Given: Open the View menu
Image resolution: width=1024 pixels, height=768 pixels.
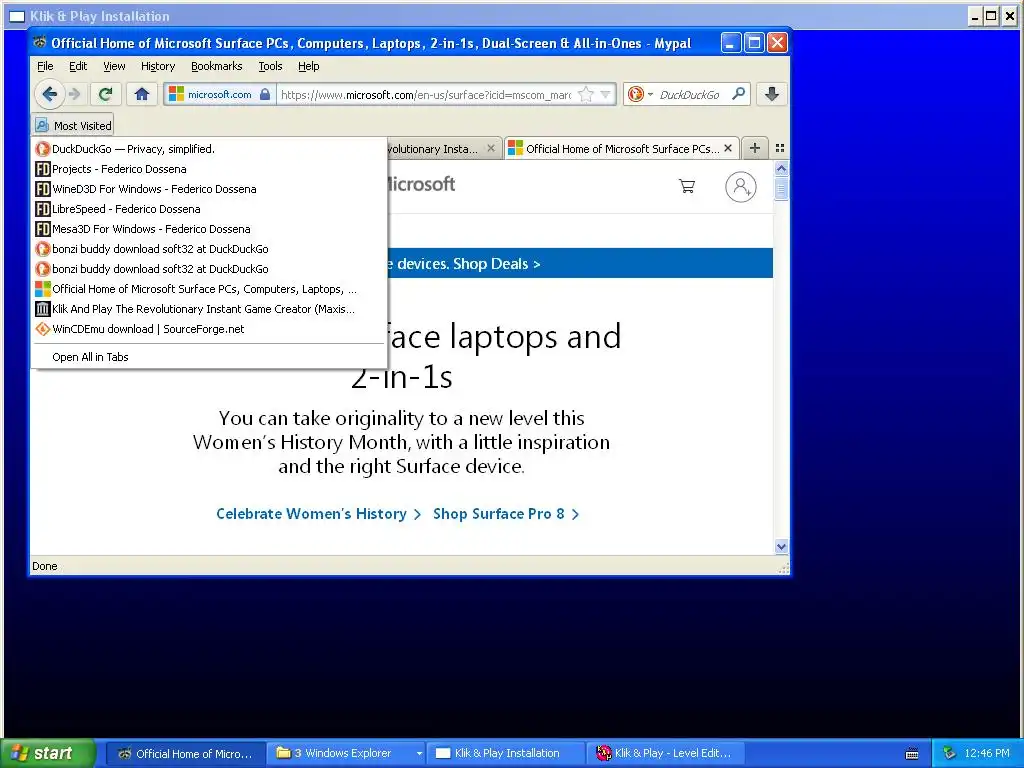Looking at the screenshot, I should [x=114, y=66].
